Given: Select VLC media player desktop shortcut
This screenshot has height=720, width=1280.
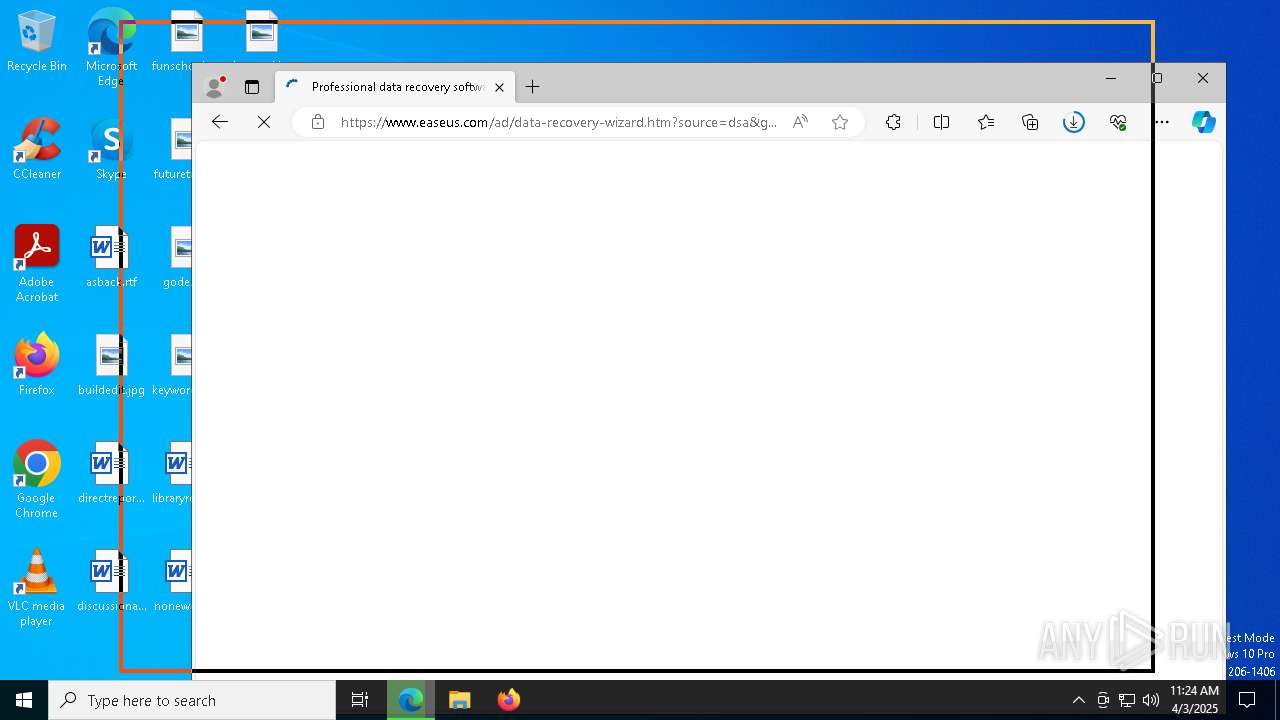Looking at the screenshot, I should (x=37, y=588).
